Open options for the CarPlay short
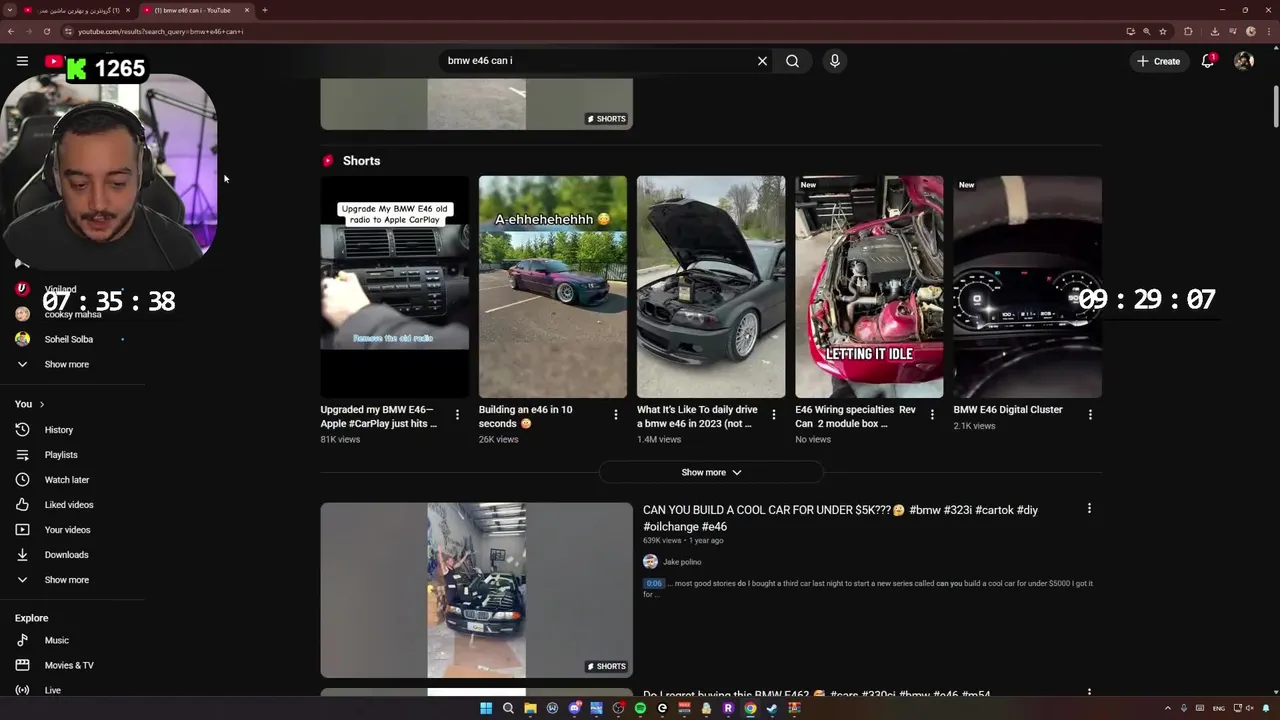Image resolution: width=1280 pixels, height=720 pixels. point(457,415)
